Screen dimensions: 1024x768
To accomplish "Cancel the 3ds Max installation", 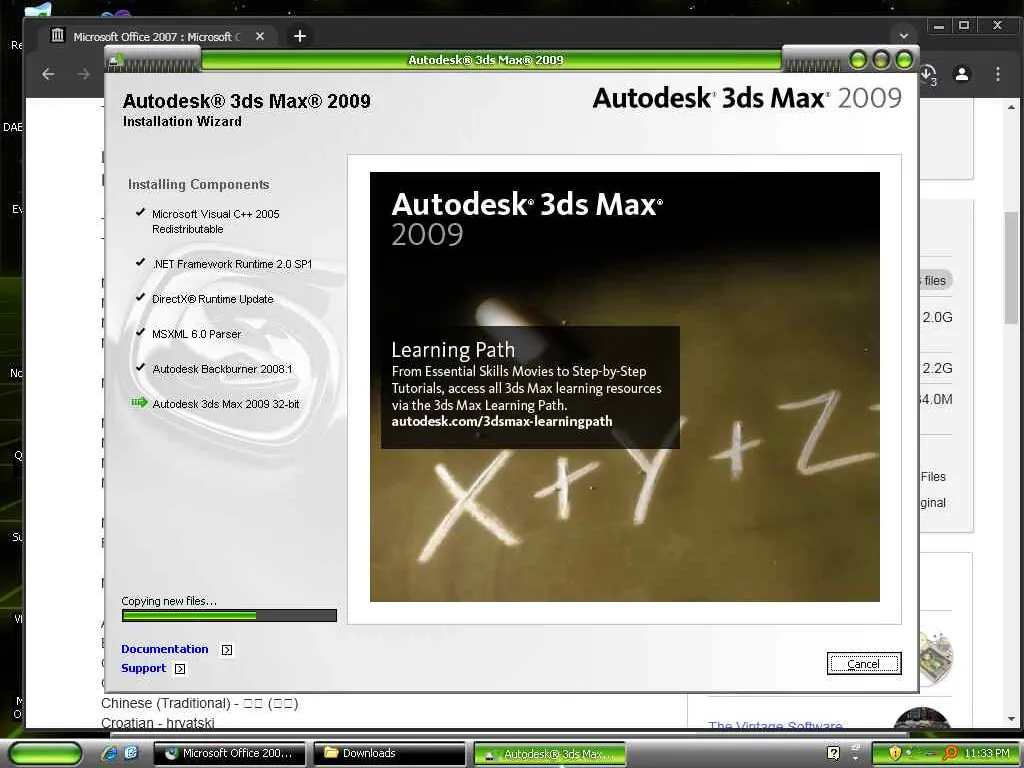I will pyautogui.click(x=863, y=664).
